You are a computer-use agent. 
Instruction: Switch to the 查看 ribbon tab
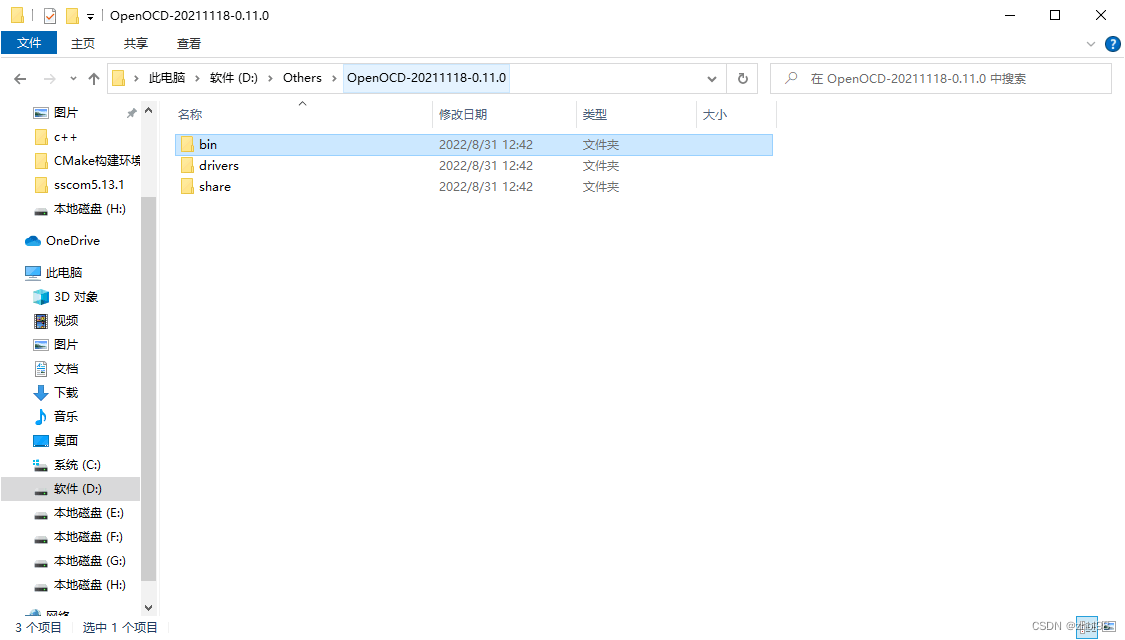pyautogui.click(x=189, y=44)
